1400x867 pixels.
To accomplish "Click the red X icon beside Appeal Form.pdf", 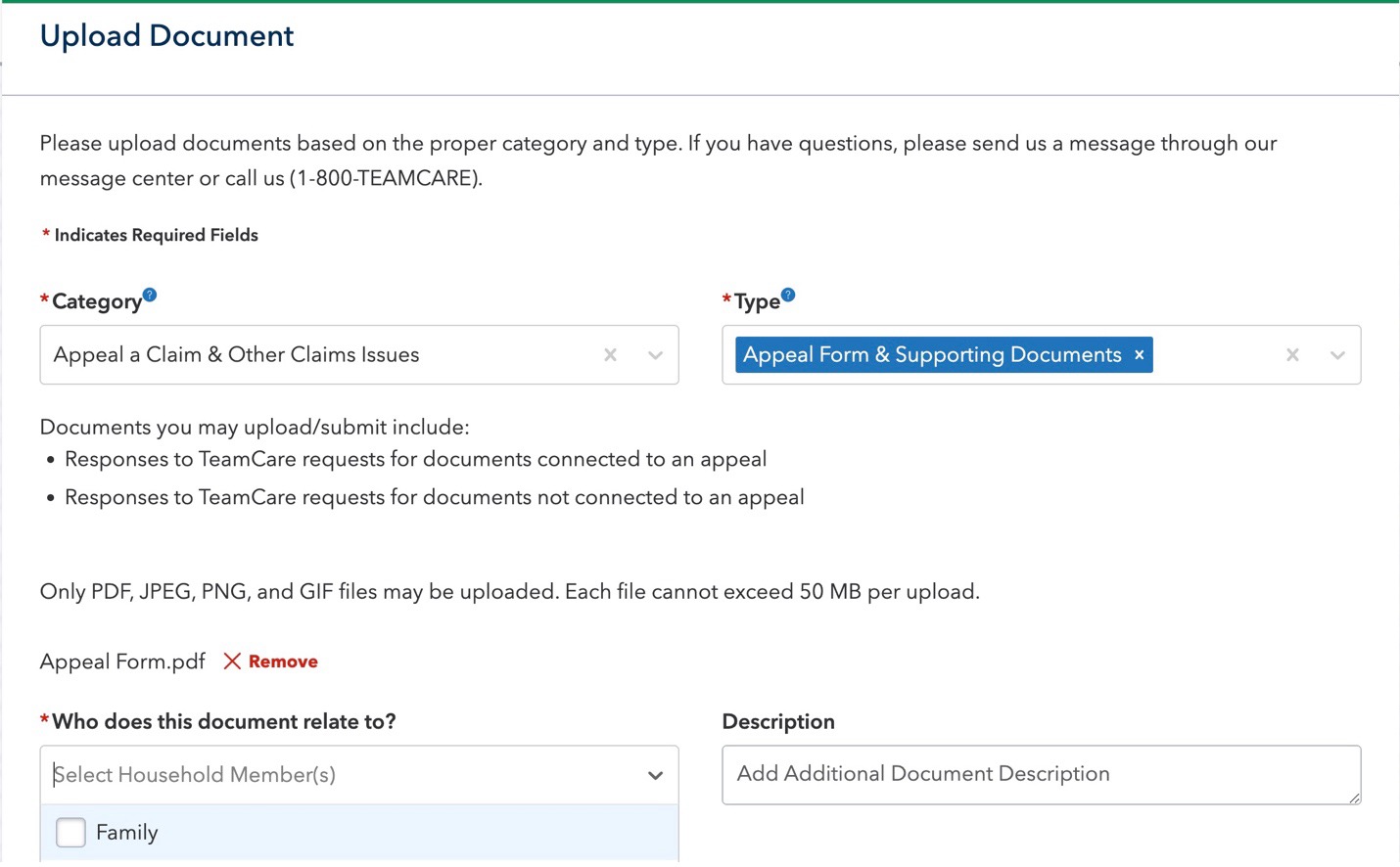I will [232, 662].
